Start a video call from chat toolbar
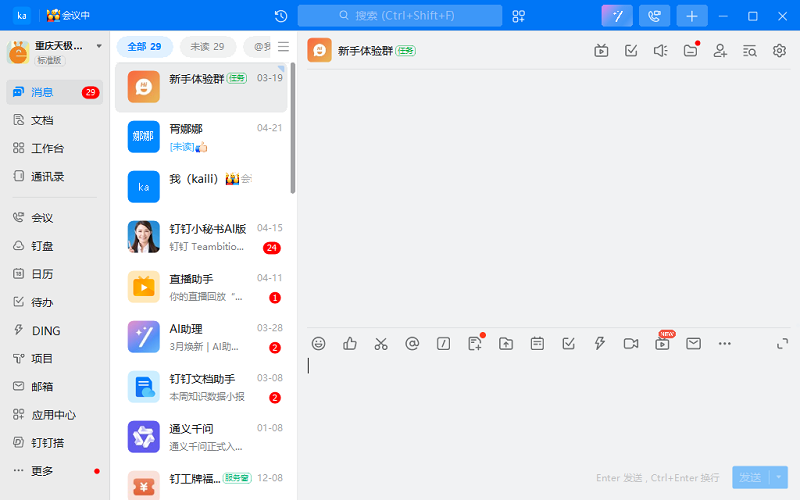 coord(631,343)
